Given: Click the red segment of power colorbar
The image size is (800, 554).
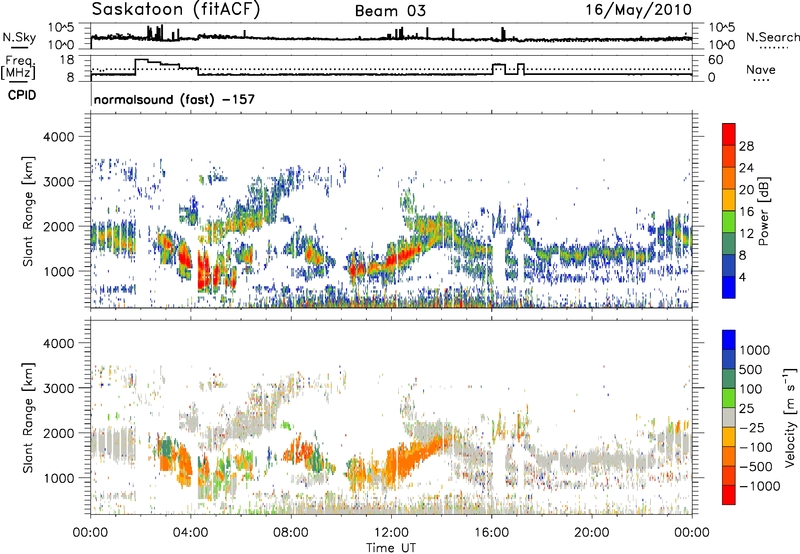Looking at the screenshot, I should coord(729,134).
